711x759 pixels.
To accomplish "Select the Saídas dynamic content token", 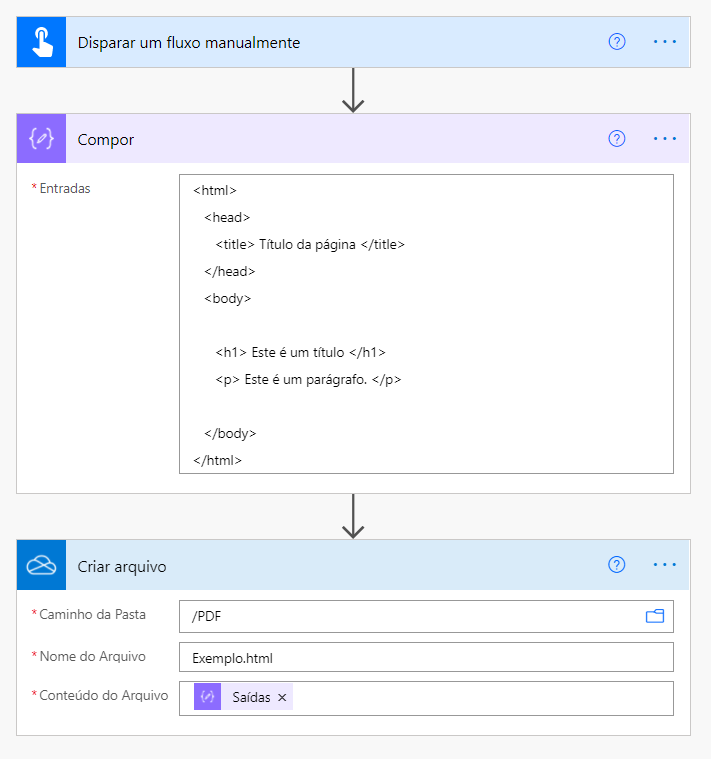I will coord(250,697).
